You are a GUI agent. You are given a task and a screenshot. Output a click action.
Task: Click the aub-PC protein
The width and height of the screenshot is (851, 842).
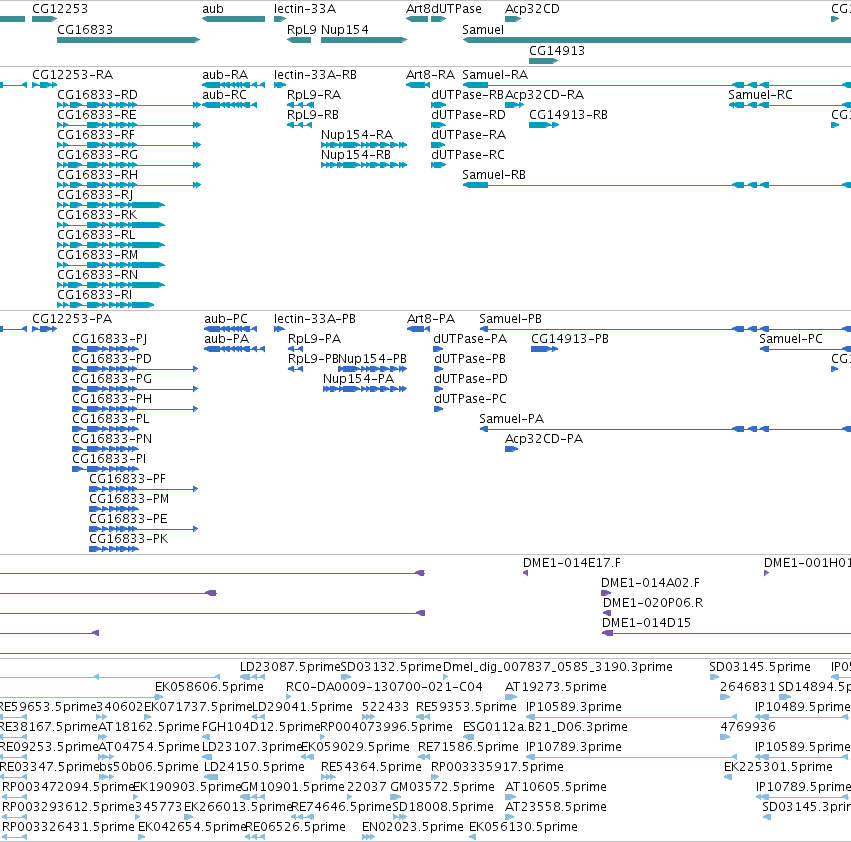click(x=226, y=319)
